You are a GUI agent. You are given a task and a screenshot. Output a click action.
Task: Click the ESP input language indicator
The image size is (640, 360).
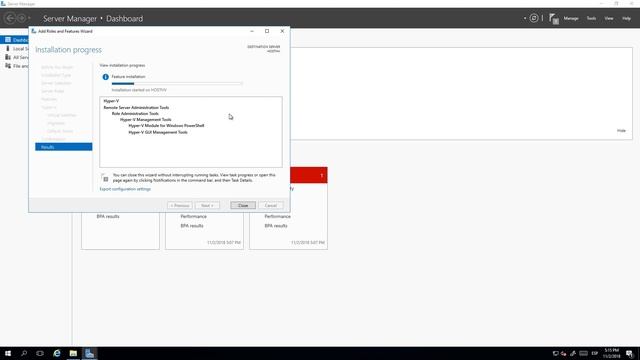(595, 353)
